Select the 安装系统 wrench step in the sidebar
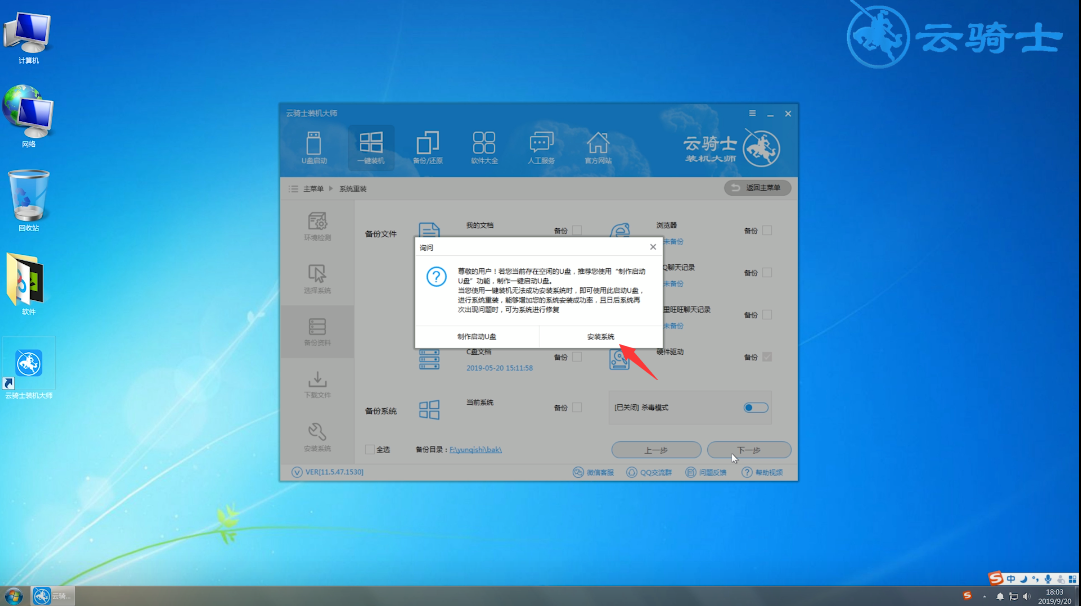Viewport: 1081px width, 606px height. (x=317, y=437)
